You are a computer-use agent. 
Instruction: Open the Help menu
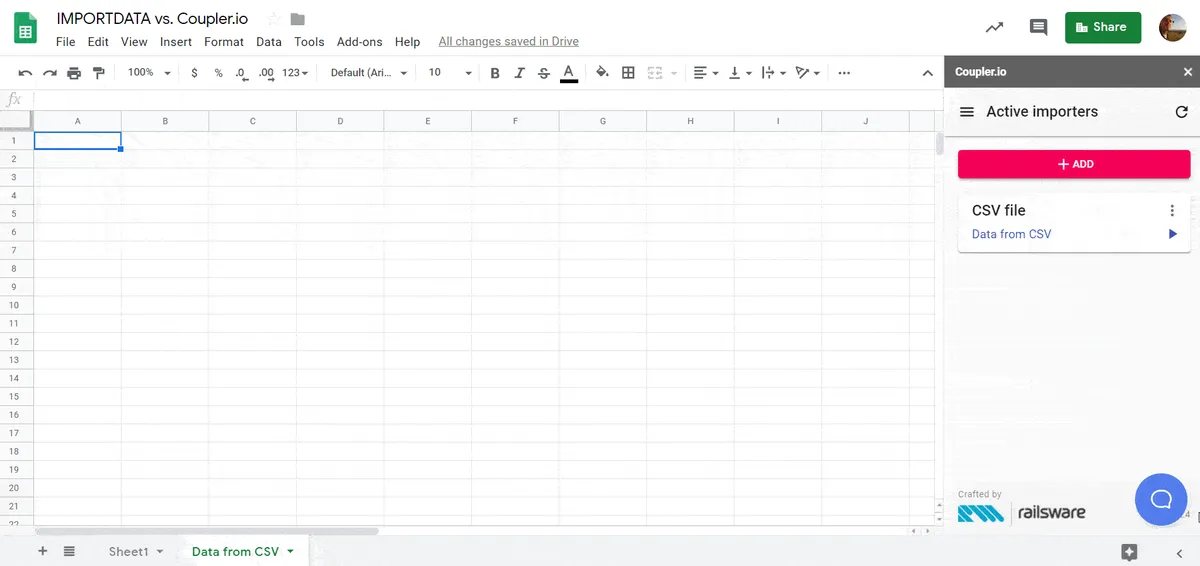[407, 42]
